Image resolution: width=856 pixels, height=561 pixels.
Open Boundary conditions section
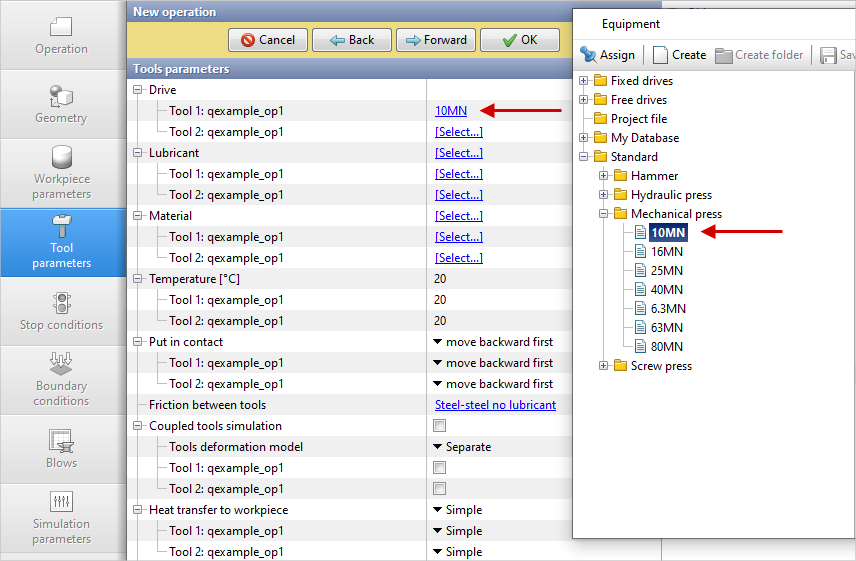coord(61,379)
